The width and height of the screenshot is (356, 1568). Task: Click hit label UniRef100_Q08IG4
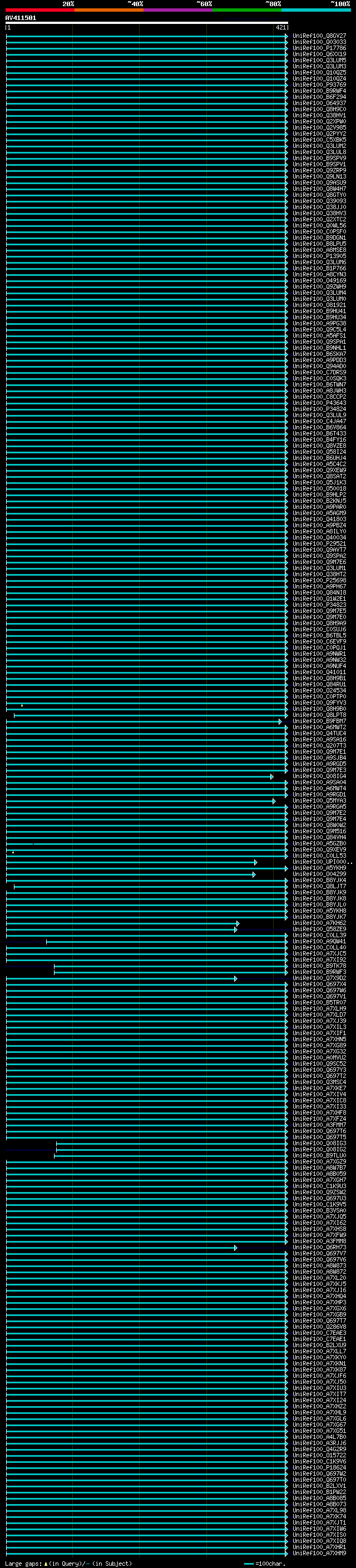pyautogui.click(x=319, y=776)
